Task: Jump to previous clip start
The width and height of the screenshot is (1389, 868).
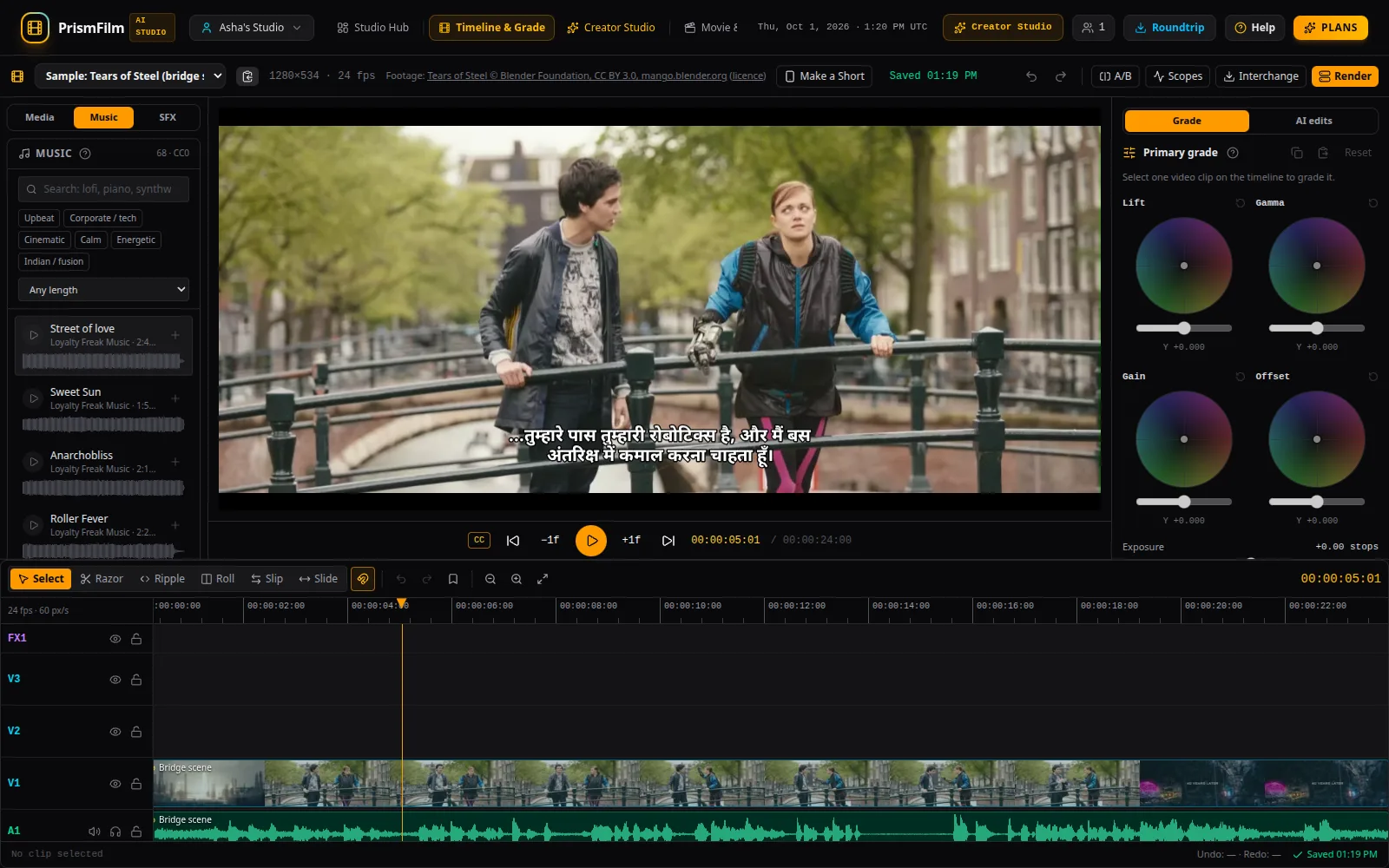Action: click(x=513, y=540)
